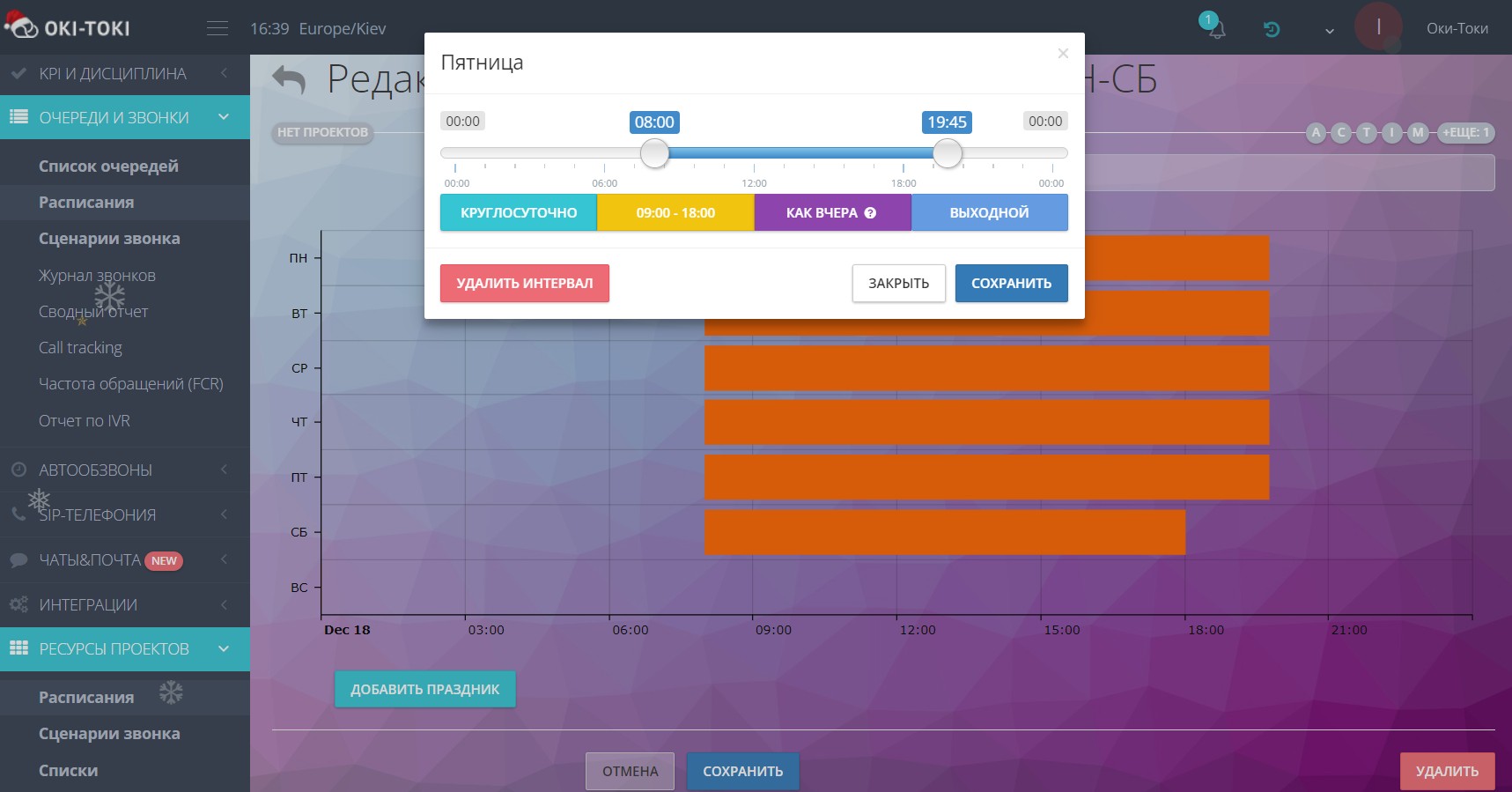
Task: Click ДОБАВИТЬ ПРАЗДНИК
Action: [x=424, y=689]
